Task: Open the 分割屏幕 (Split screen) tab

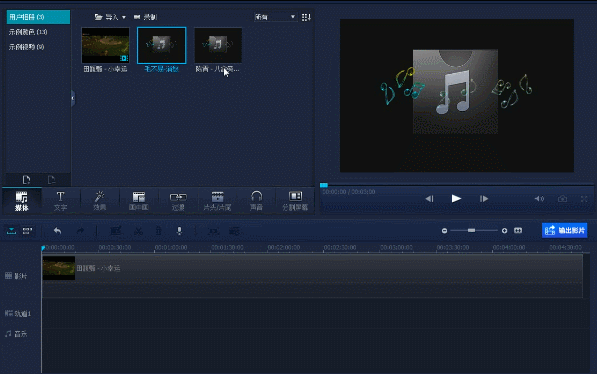Action: pyautogui.click(x=295, y=201)
